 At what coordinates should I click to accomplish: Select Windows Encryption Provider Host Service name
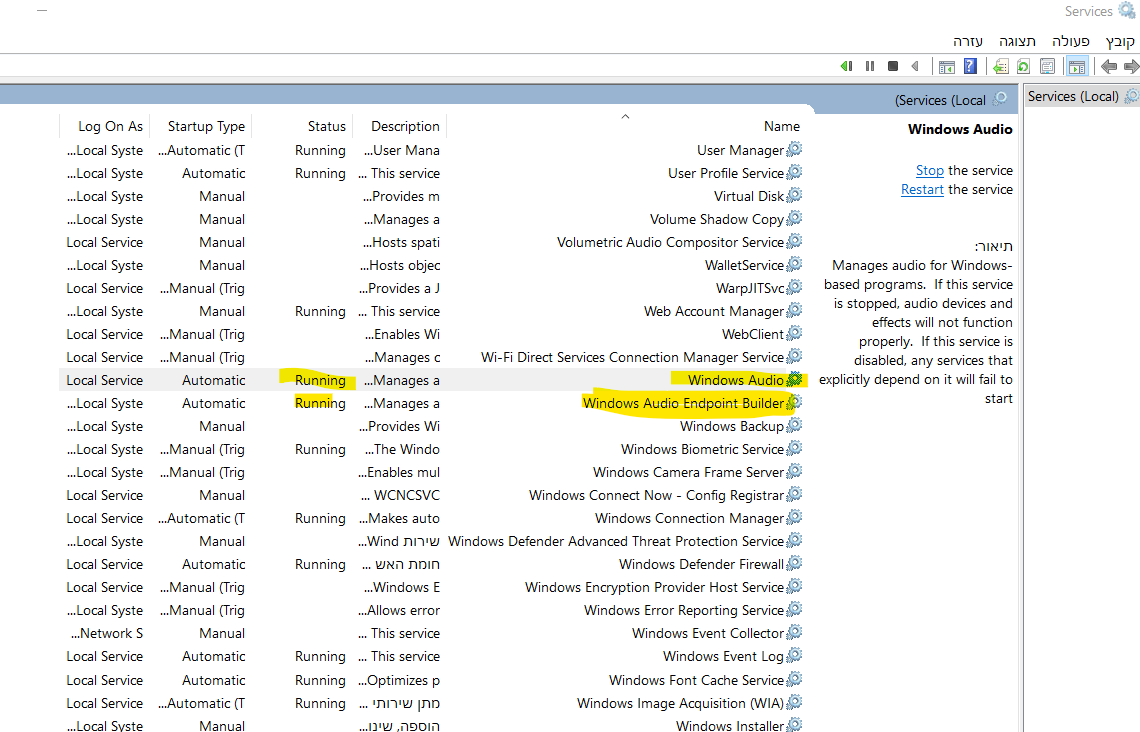point(654,587)
